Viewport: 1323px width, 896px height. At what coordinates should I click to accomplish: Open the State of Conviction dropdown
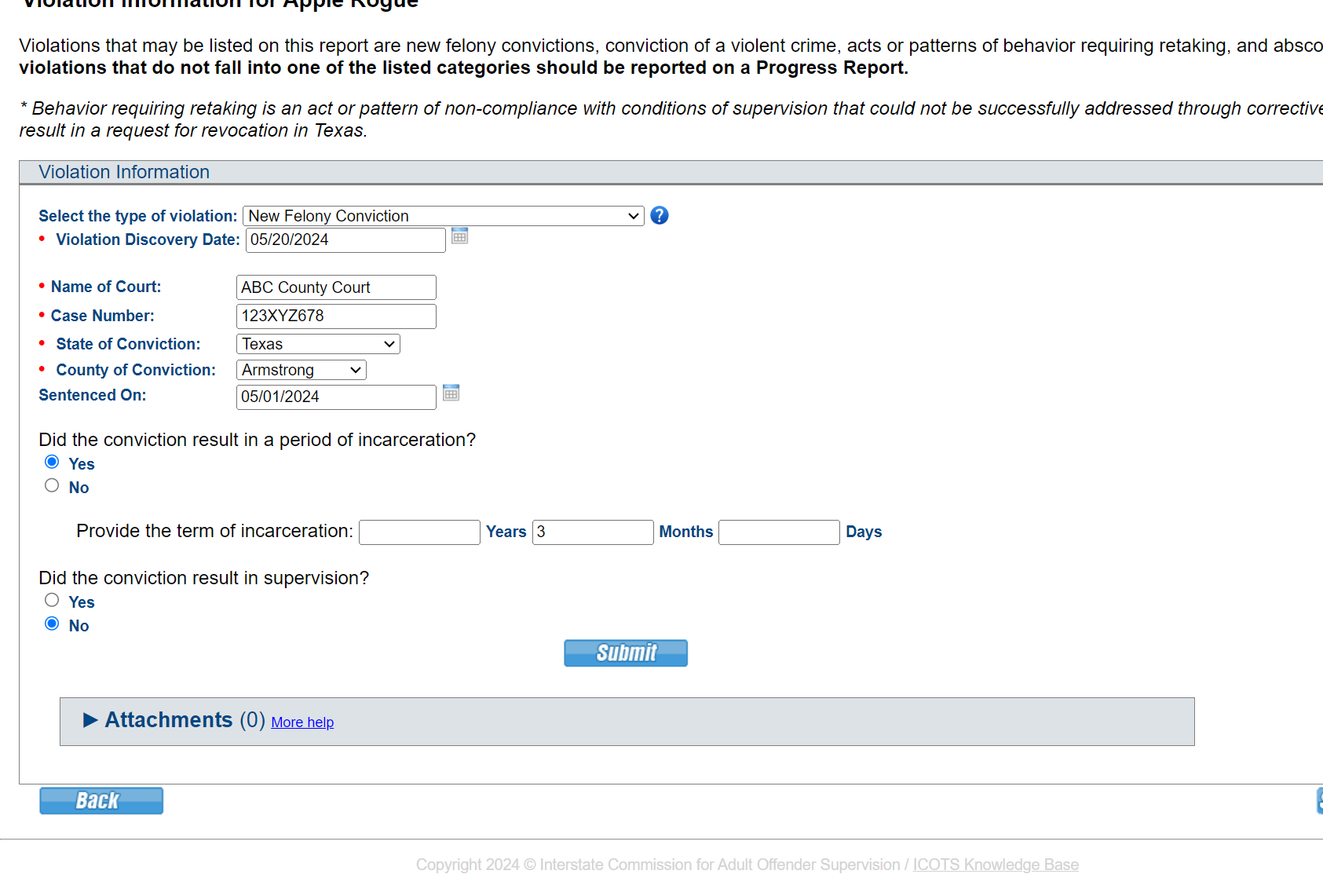tap(318, 344)
